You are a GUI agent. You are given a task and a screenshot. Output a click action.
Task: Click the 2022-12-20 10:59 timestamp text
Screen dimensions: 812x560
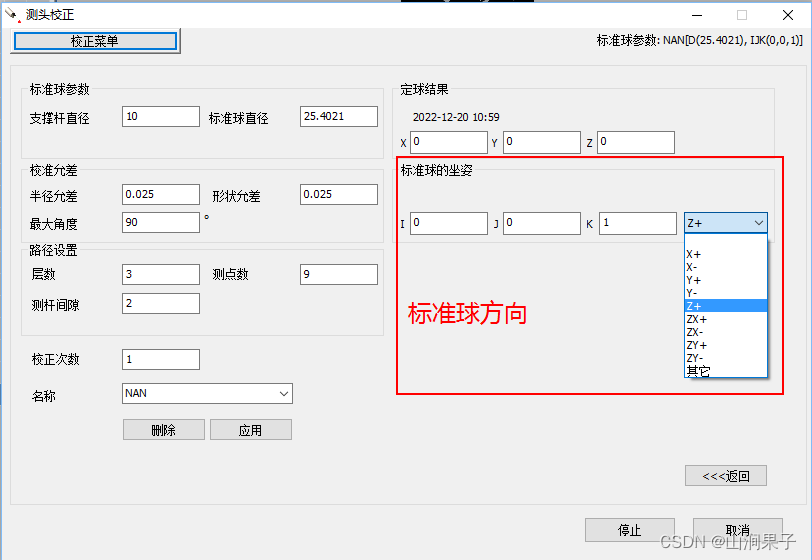click(456, 117)
